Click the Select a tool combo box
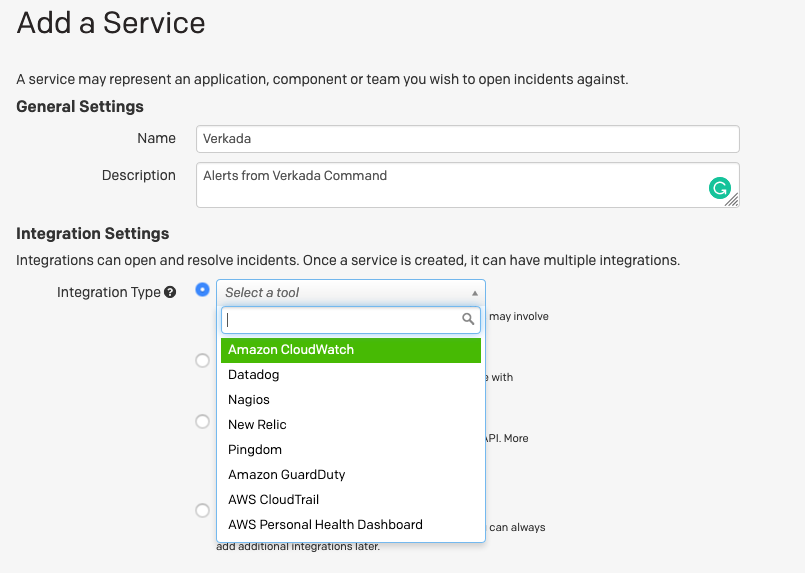 point(351,293)
